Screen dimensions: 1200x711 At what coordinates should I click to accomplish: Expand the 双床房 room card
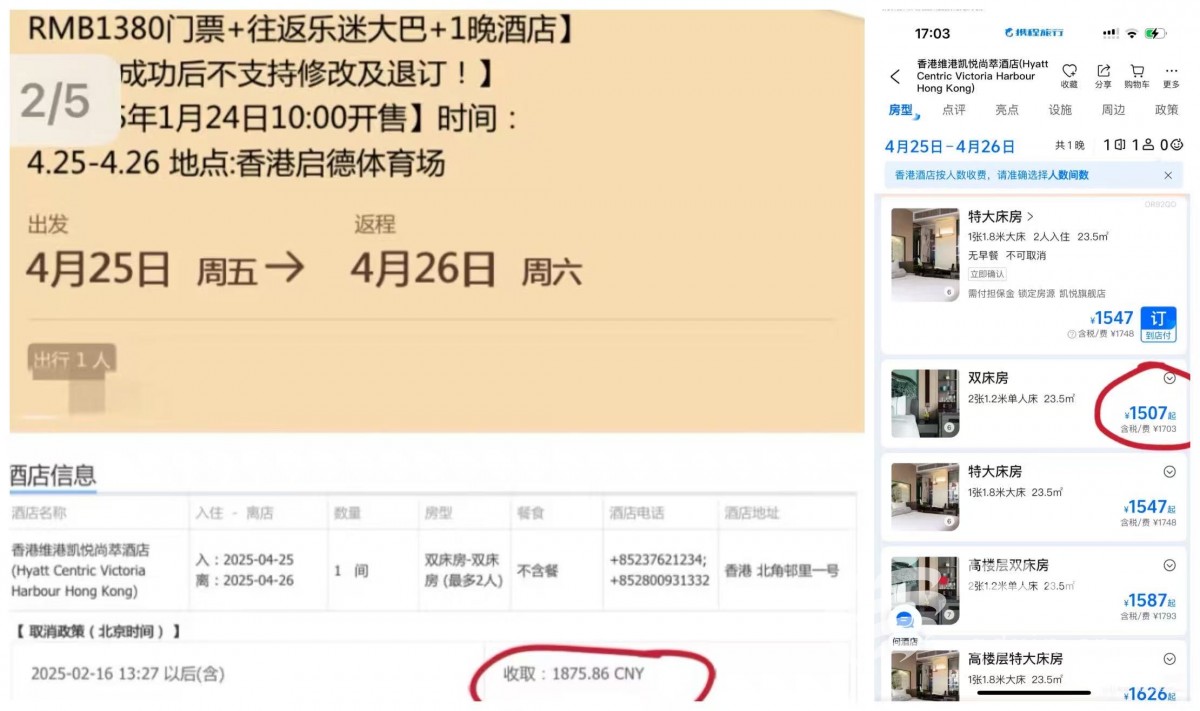(1169, 378)
